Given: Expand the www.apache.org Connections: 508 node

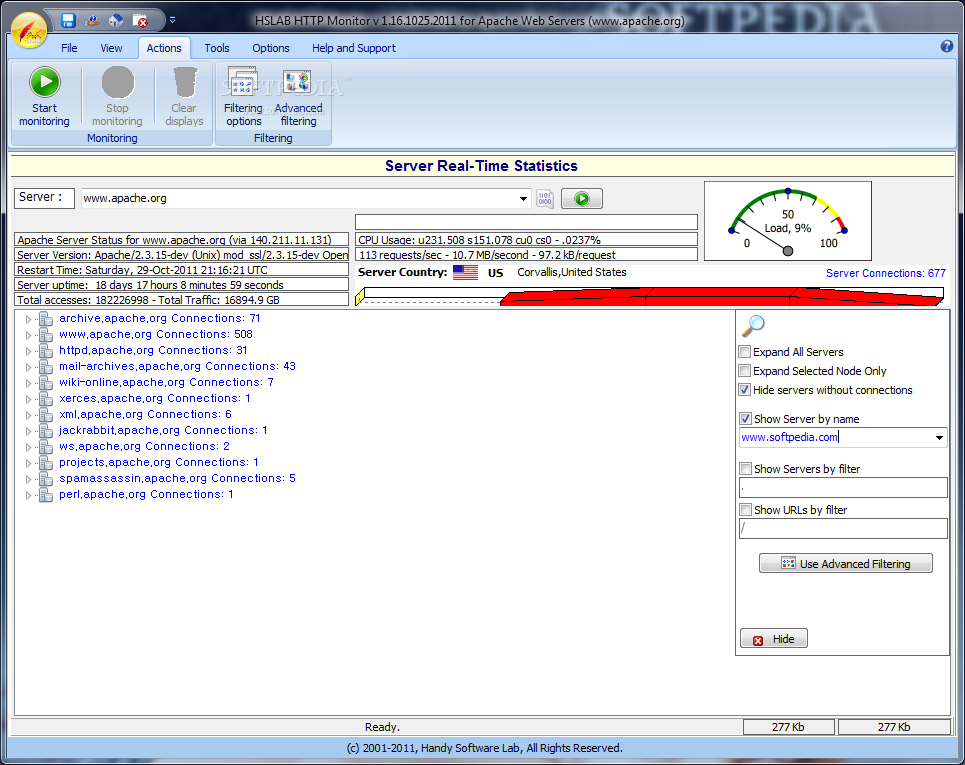Looking at the screenshot, I should pos(28,335).
